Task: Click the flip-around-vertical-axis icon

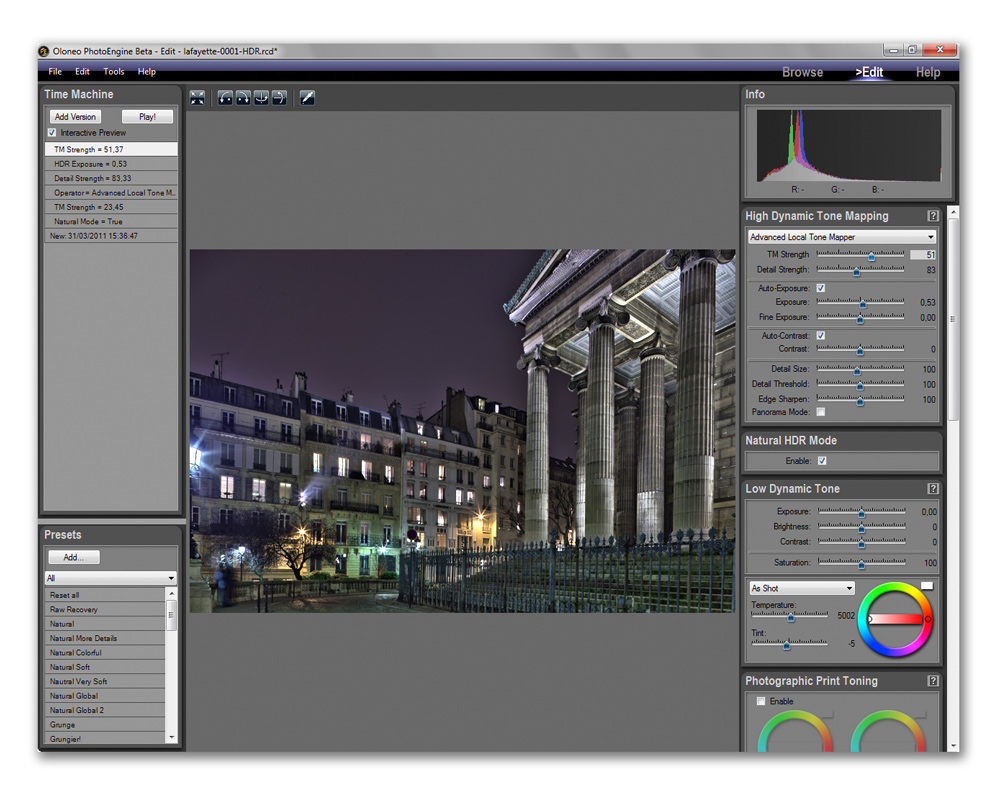Action: tap(261, 98)
